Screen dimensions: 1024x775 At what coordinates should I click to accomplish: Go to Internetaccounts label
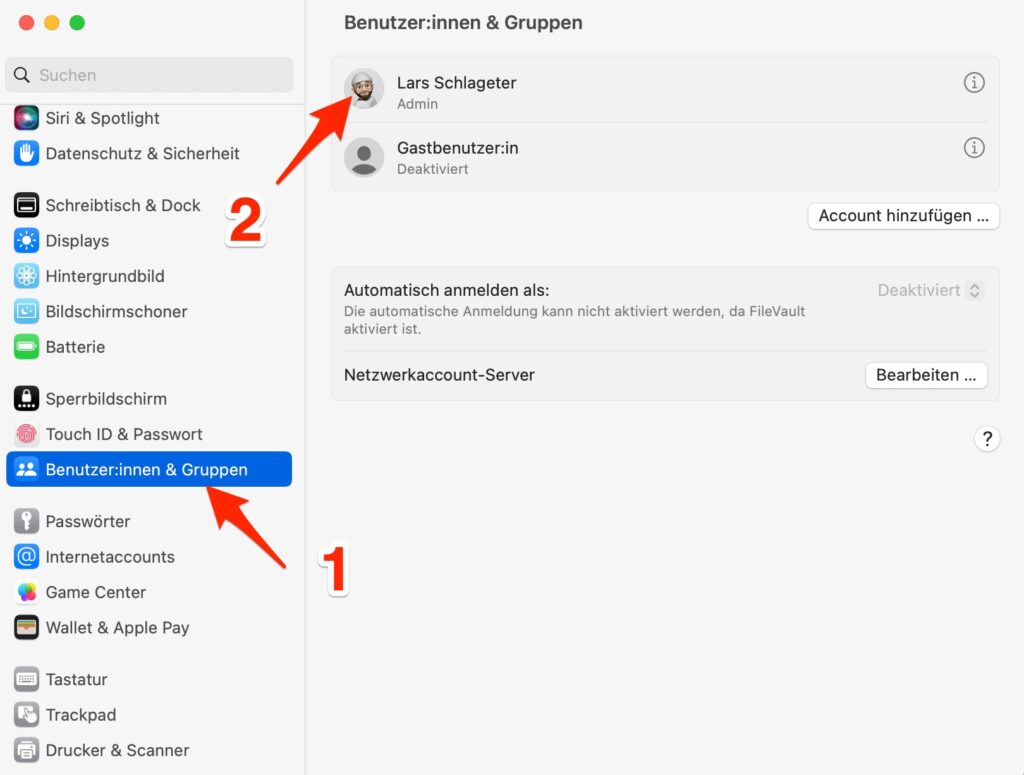[x=110, y=557]
